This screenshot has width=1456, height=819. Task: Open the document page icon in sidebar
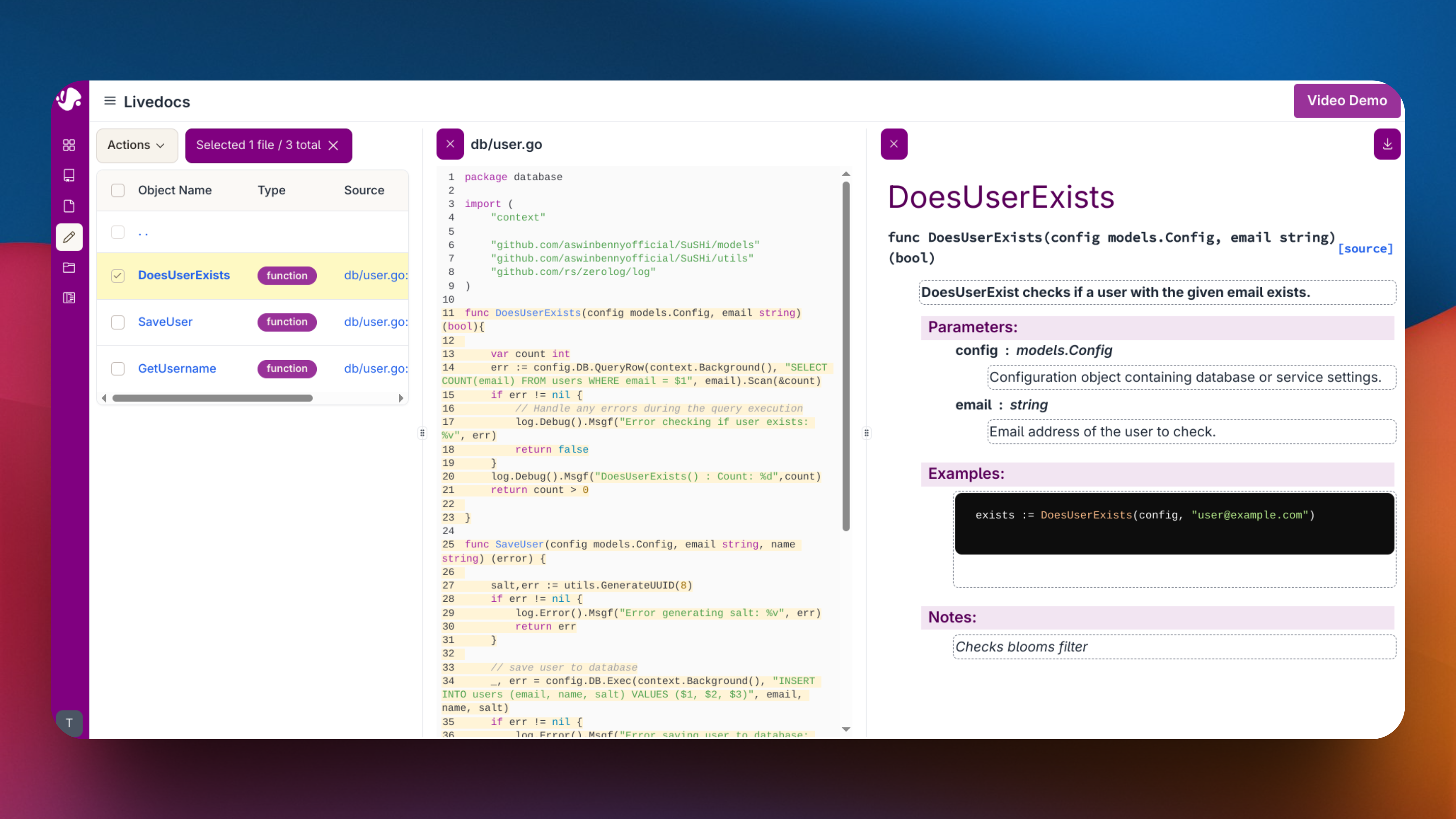[69, 206]
